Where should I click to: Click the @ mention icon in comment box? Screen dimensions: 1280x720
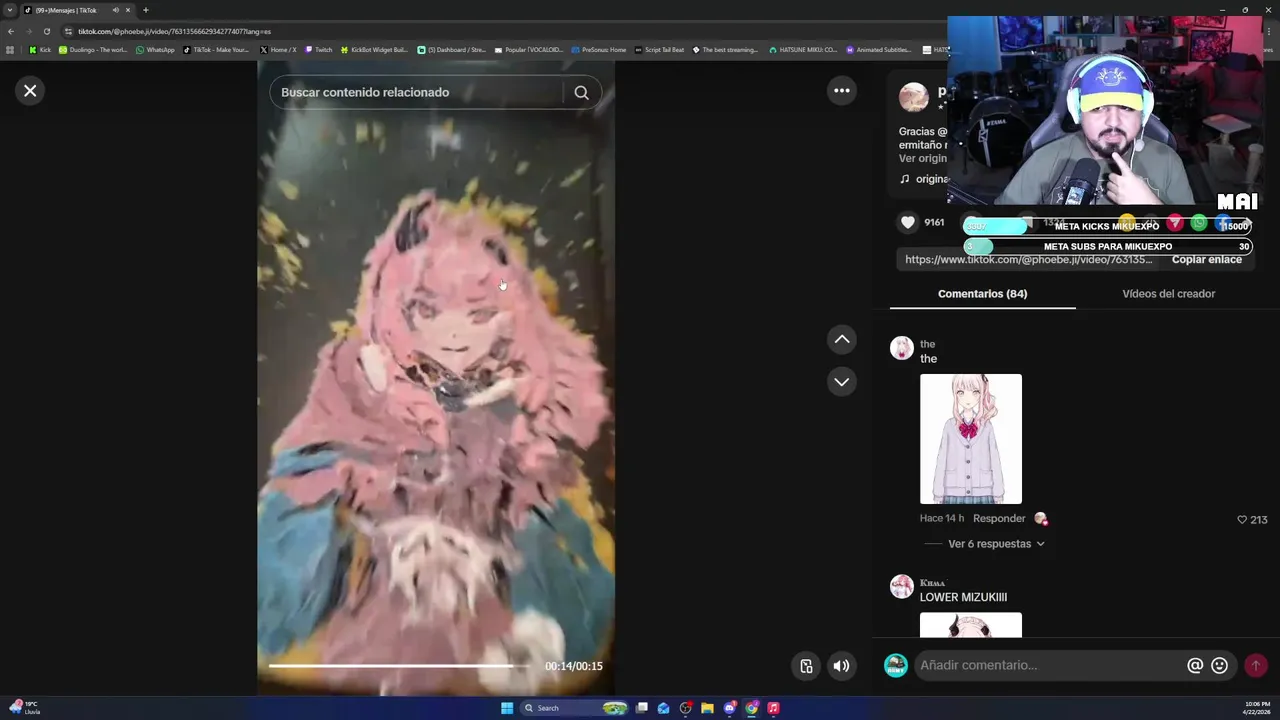point(1195,665)
